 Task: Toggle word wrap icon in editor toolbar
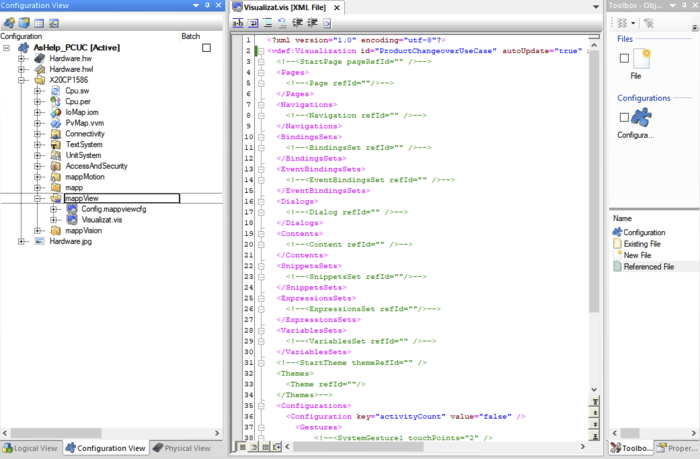coord(253,23)
